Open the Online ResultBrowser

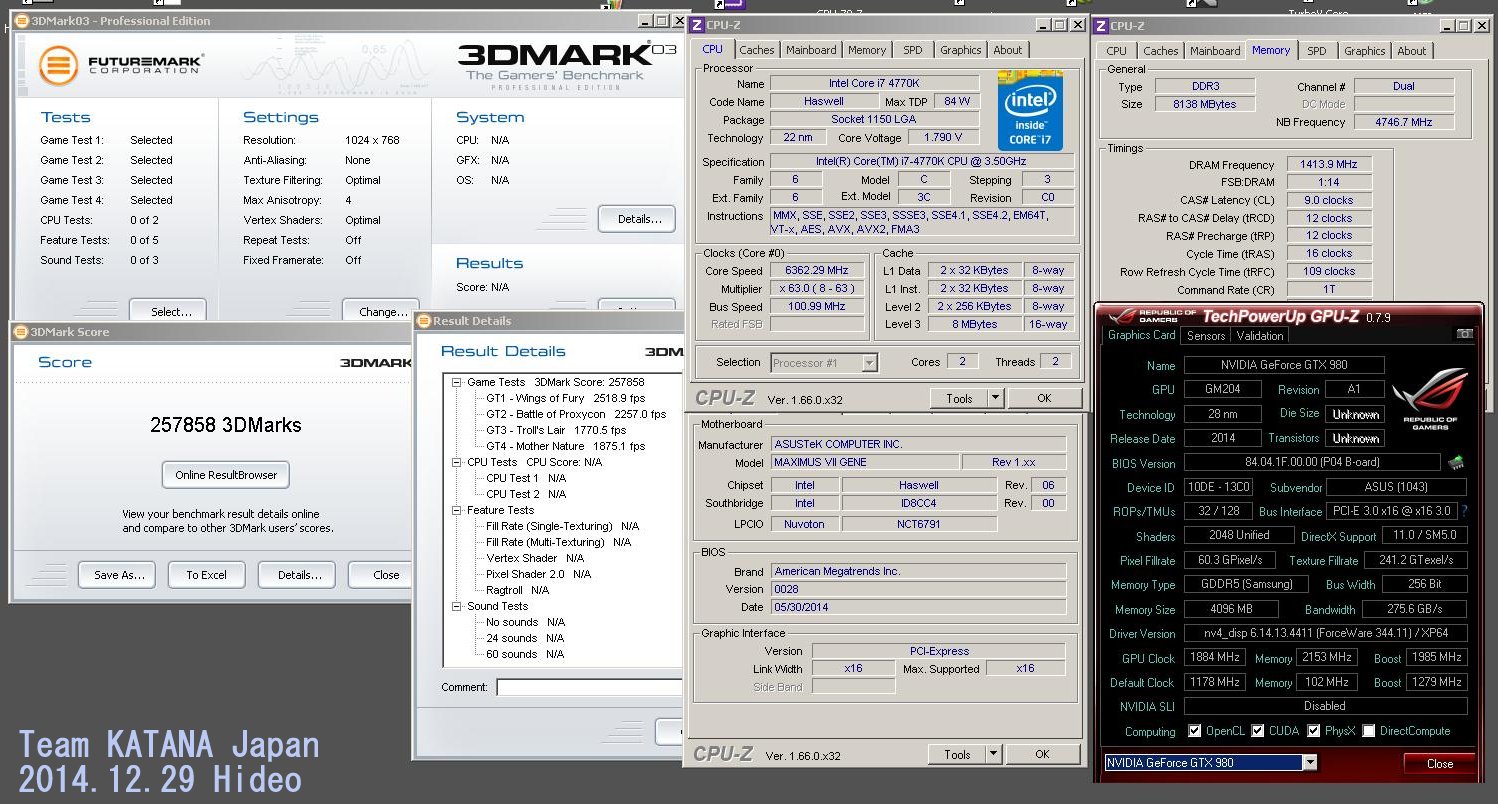coord(226,475)
